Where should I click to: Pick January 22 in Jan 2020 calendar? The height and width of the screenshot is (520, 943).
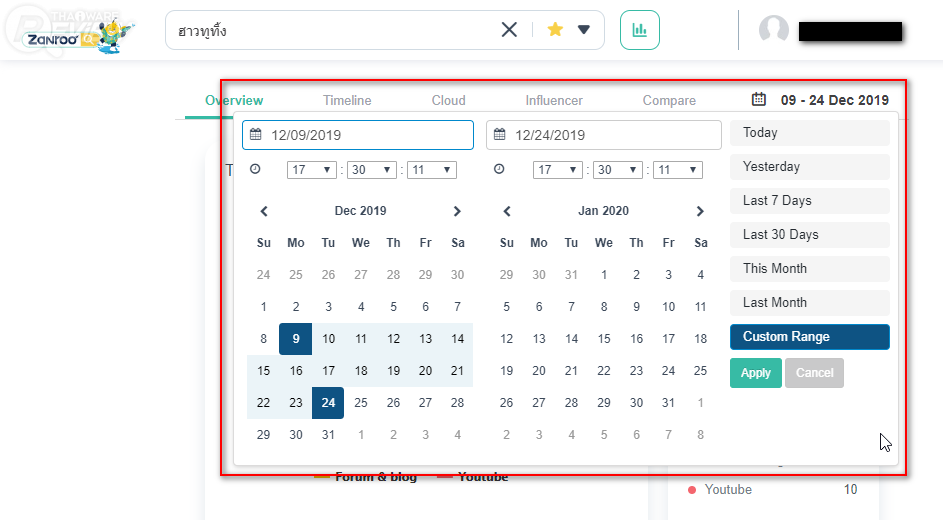click(604, 371)
